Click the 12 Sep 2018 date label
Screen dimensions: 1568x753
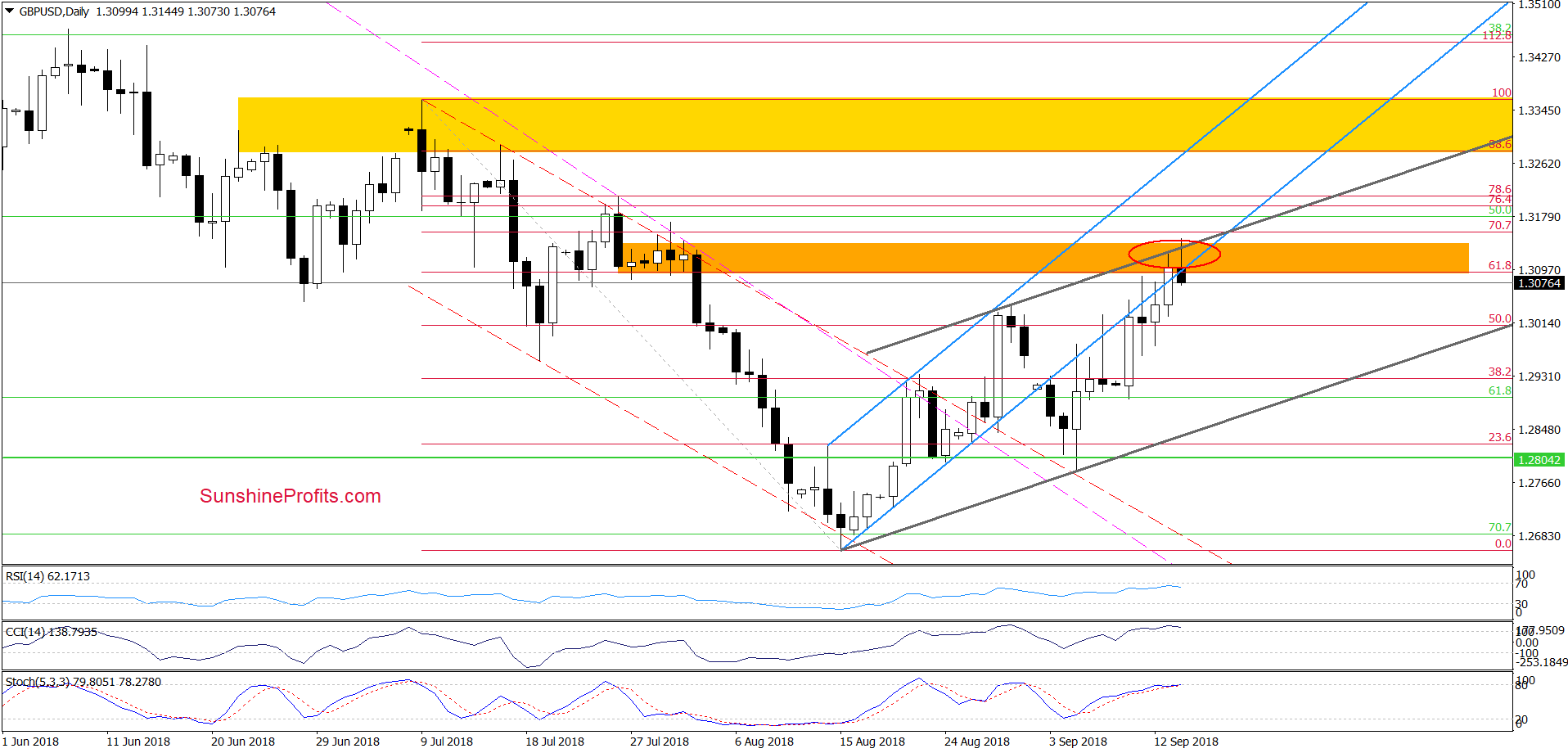1187,742
